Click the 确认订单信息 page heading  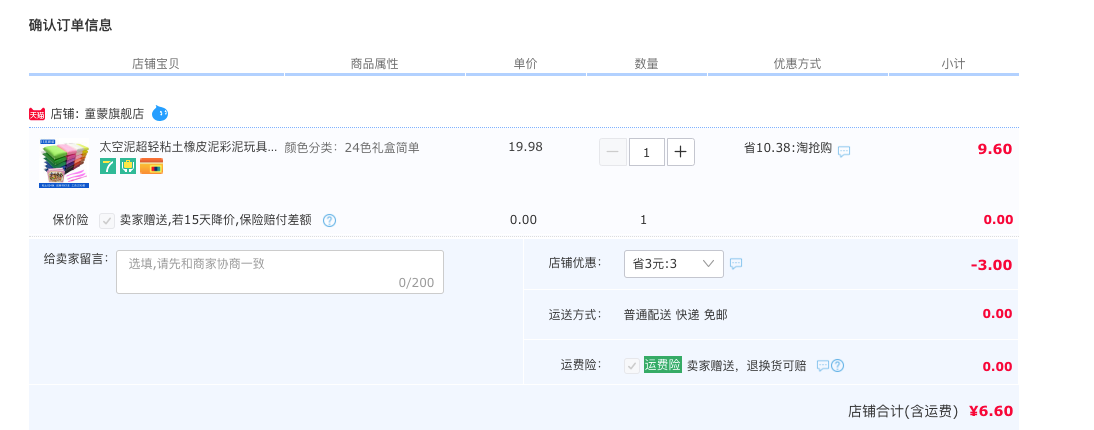point(70,25)
